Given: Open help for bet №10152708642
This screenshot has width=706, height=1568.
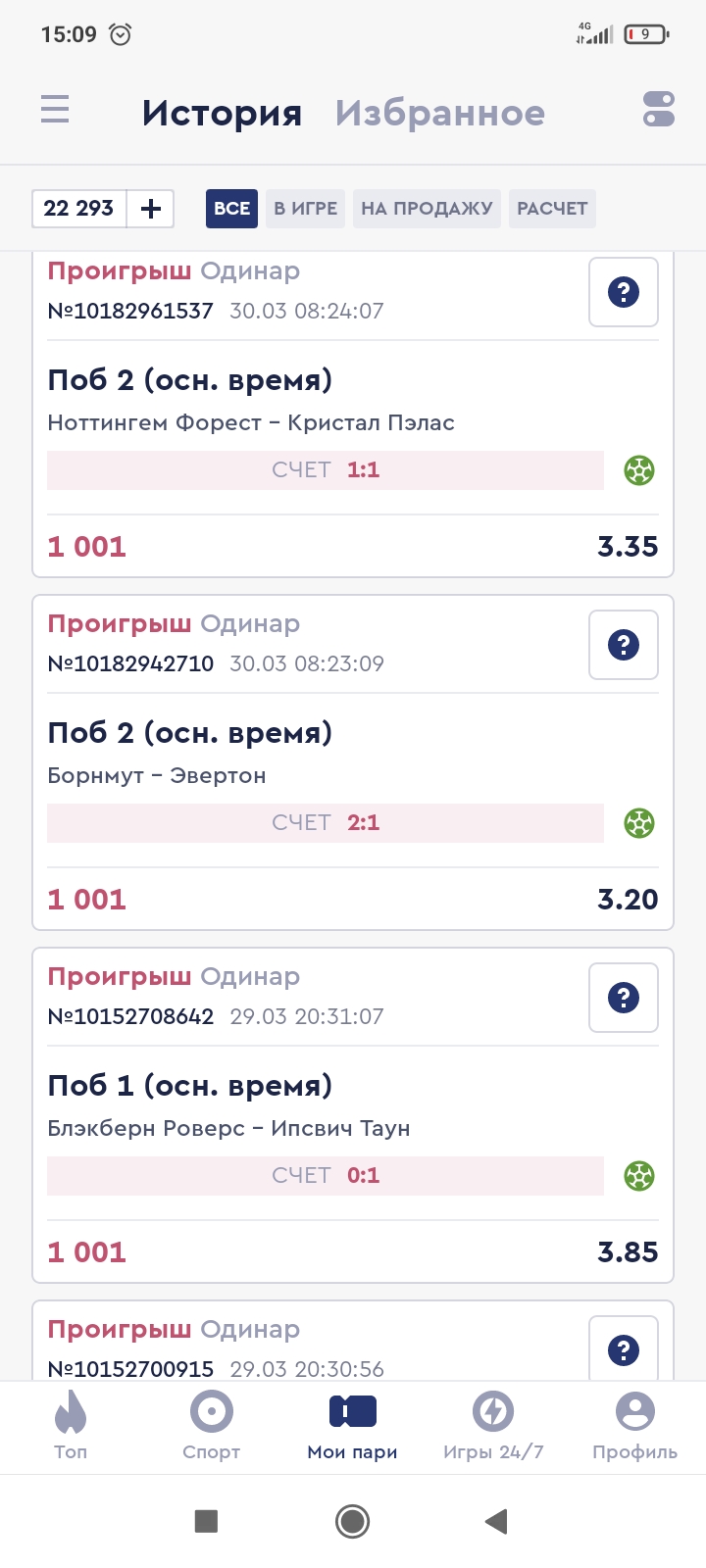Looking at the screenshot, I should 624,998.
